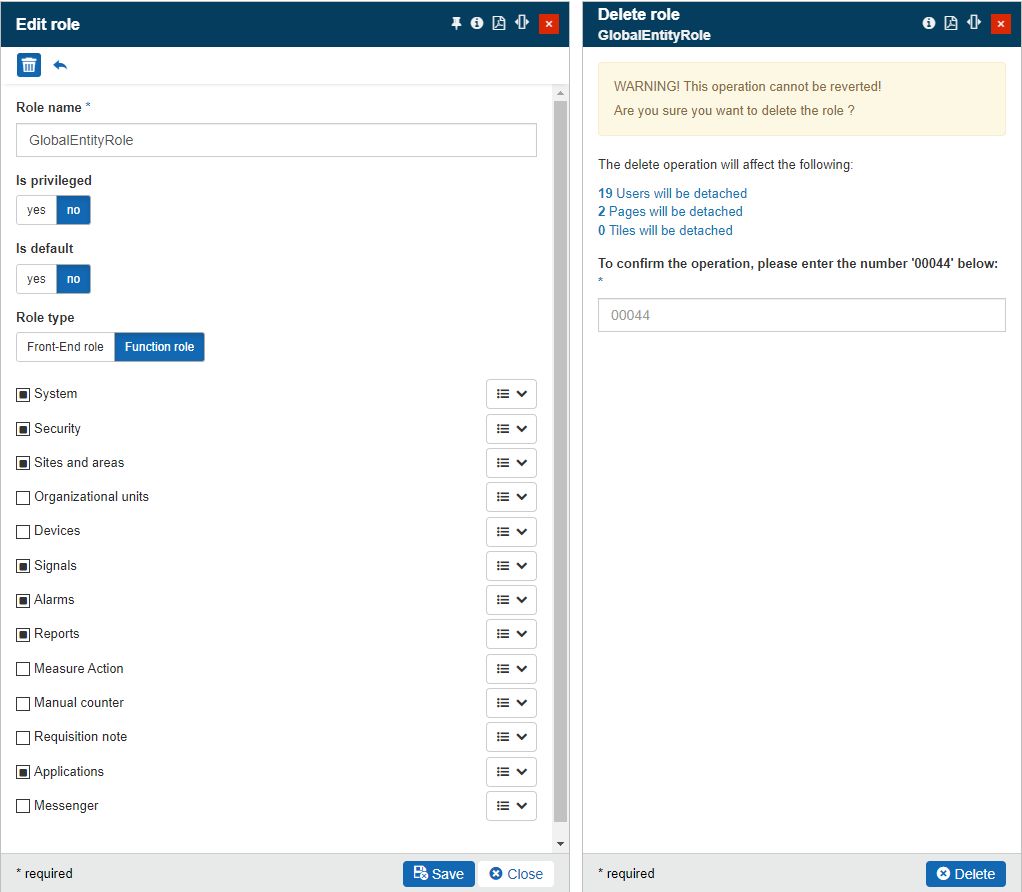Expand the Messenger permissions dropdown

(511, 806)
